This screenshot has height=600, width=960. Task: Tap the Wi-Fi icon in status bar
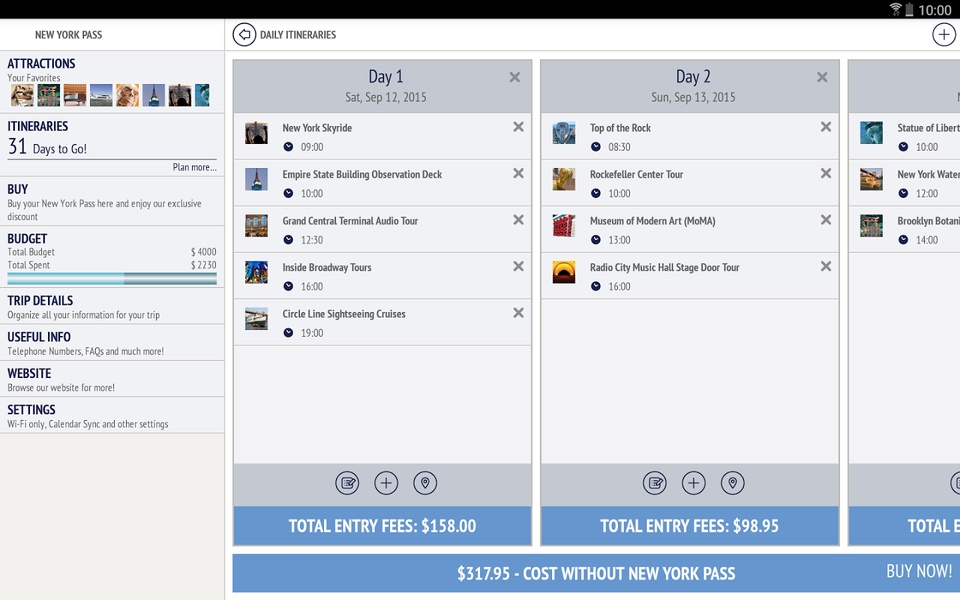pyautogui.click(x=895, y=9)
